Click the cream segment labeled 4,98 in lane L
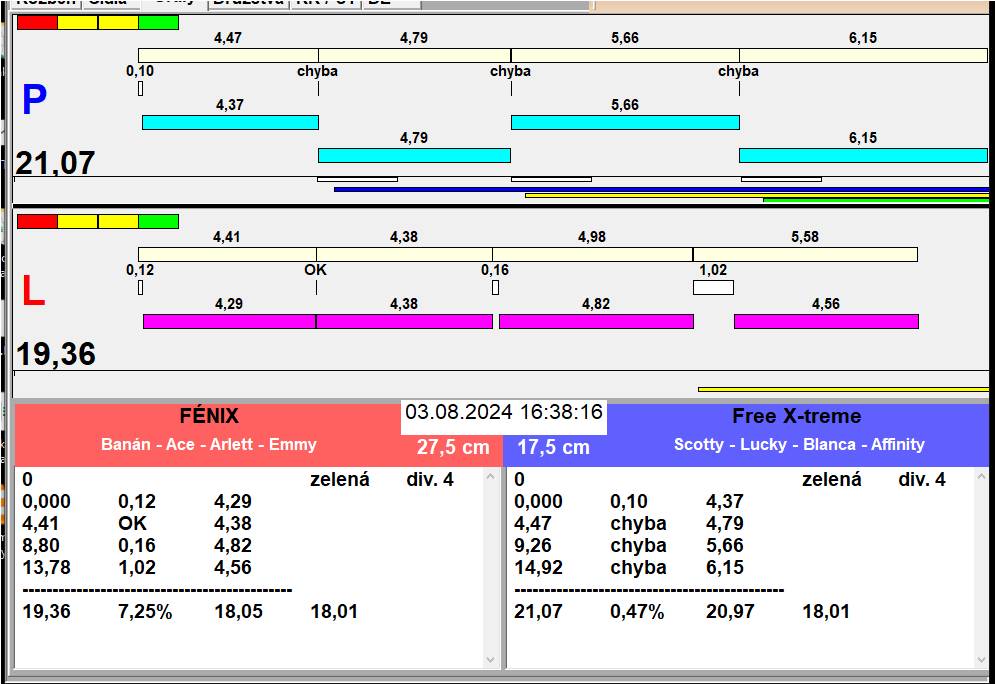This screenshot has width=995, height=684. [593, 254]
